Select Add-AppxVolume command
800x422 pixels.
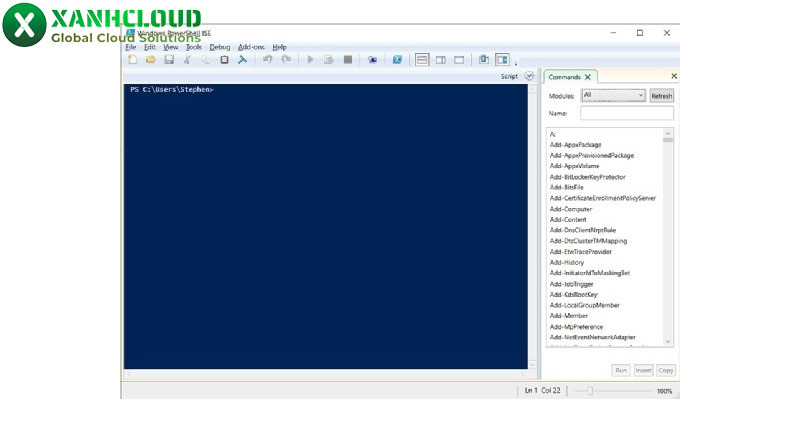point(574,166)
